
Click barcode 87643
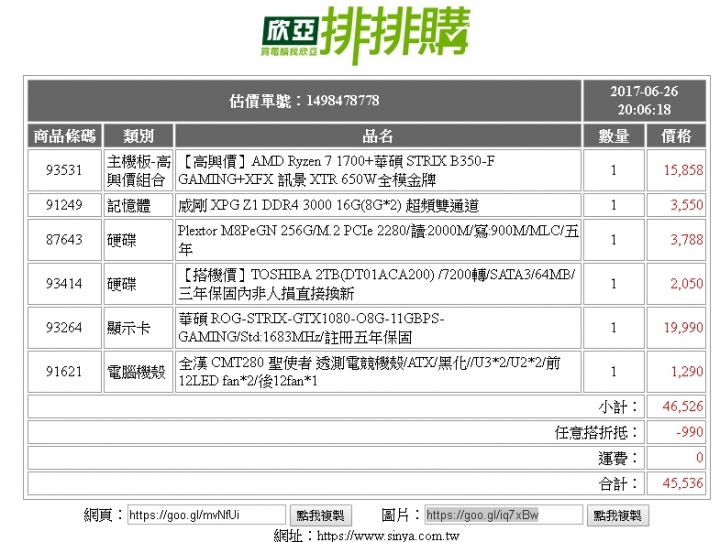pyautogui.click(x=64, y=240)
